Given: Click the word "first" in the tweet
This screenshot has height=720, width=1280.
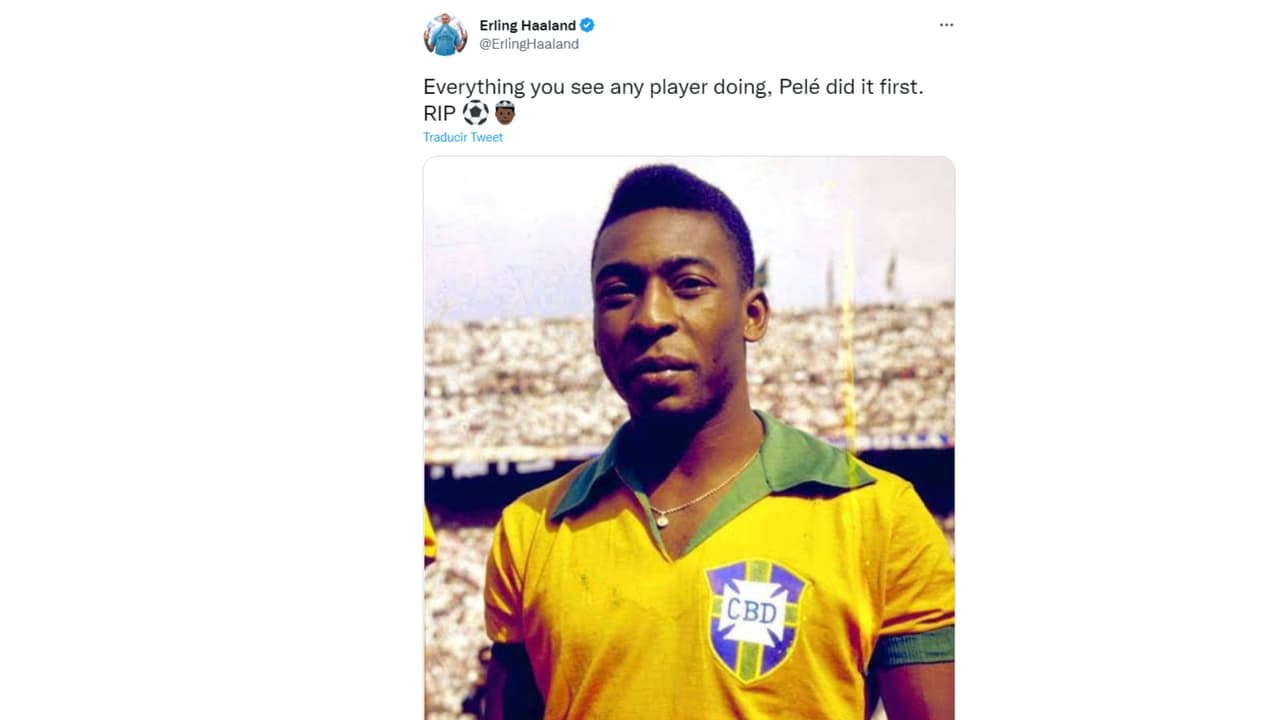Looking at the screenshot, I should pyautogui.click(x=900, y=87).
